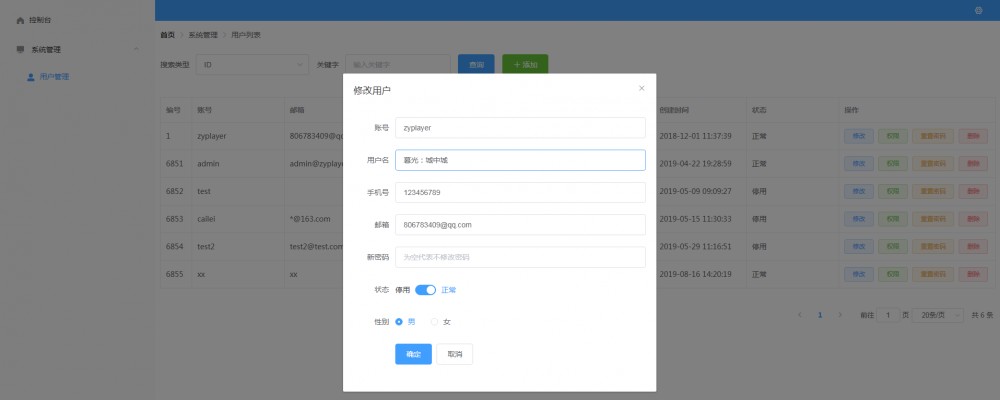The height and width of the screenshot is (400, 1000).
Task: Open the 控制台 home icon in the sidebar
Action: [20, 20]
